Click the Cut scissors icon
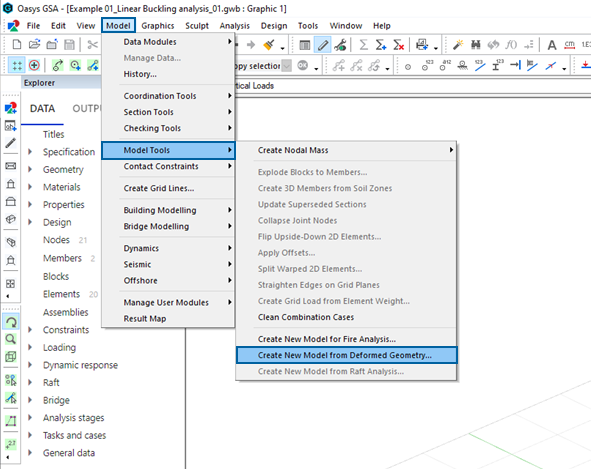 click(x=92, y=44)
